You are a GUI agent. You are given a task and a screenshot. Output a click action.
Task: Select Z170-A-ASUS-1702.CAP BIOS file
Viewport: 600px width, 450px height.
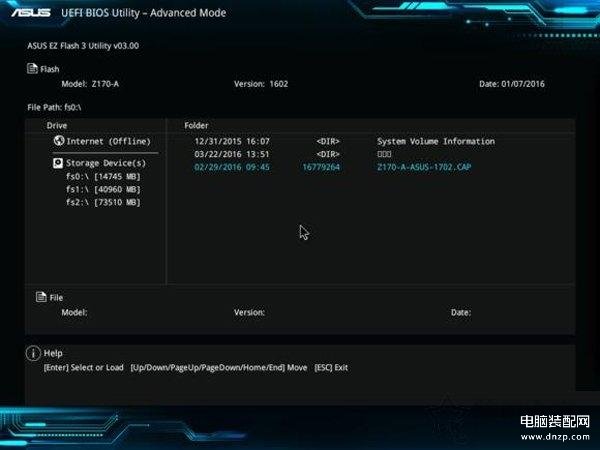pos(424,167)
